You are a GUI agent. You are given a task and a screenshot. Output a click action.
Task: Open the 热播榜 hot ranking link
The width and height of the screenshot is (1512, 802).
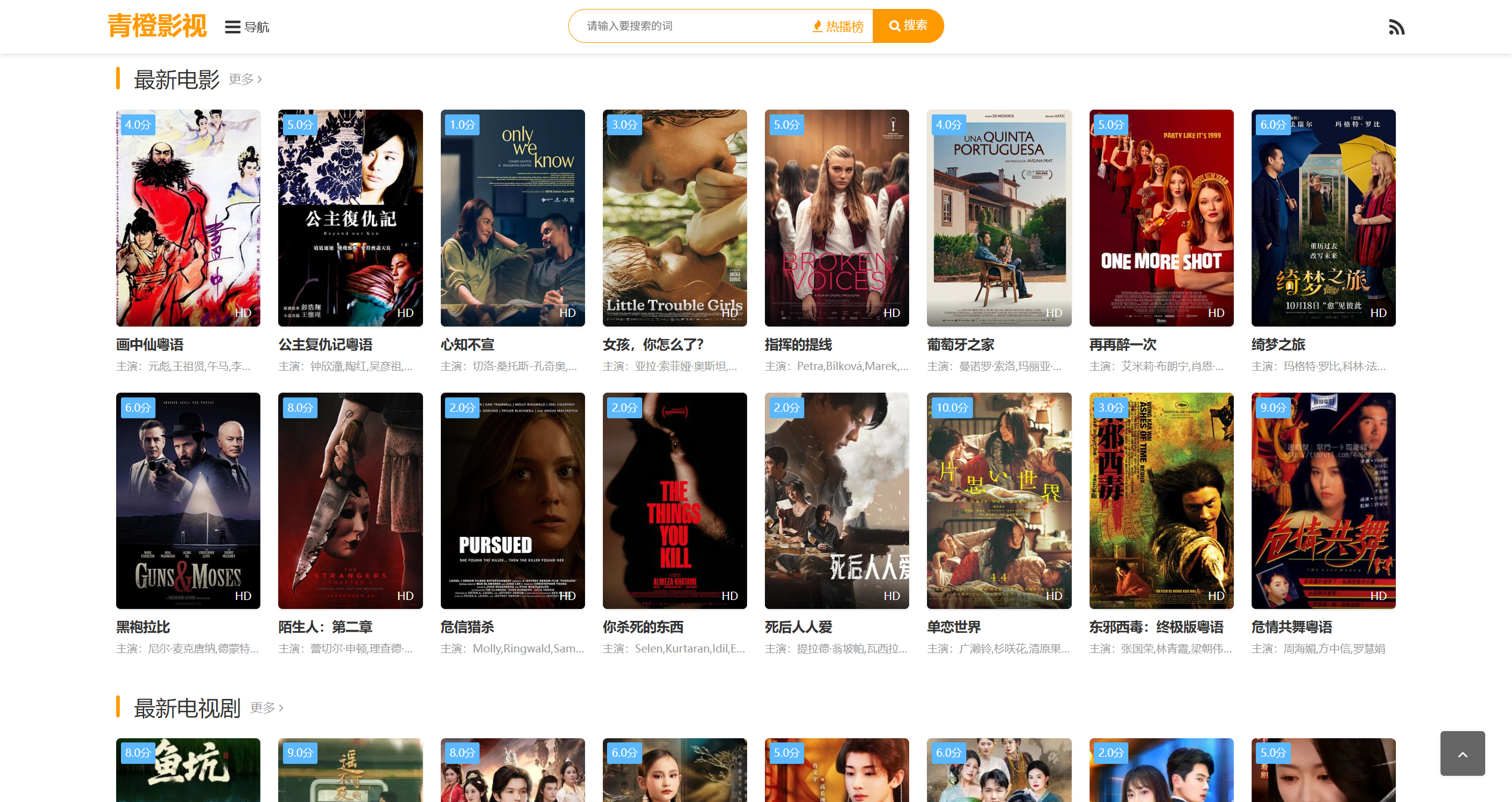point(838,26)
